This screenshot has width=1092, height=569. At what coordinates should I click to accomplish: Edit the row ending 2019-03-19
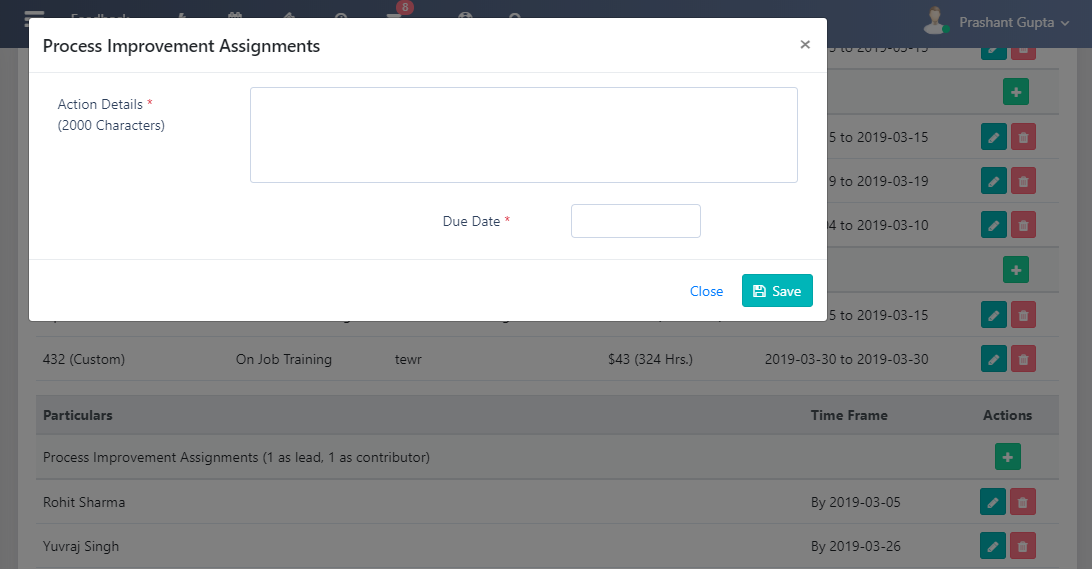[x=993, y=181]
